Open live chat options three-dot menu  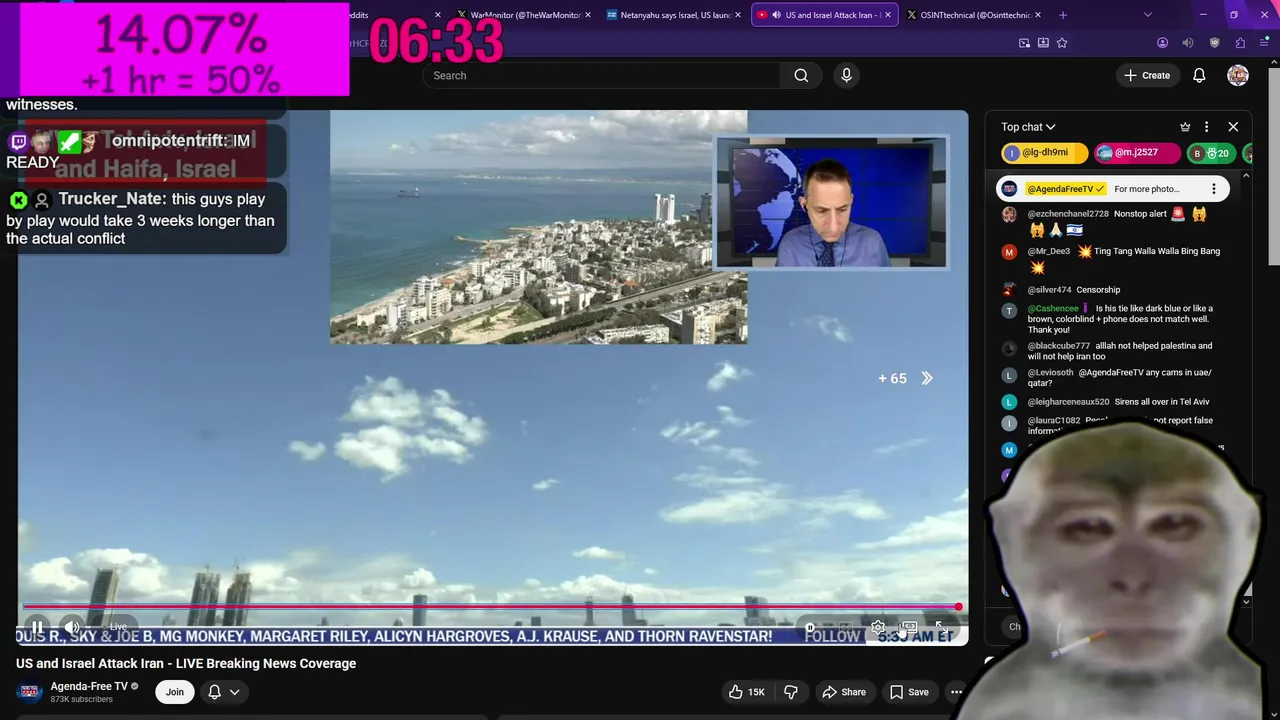click(x=1206, y=127)
